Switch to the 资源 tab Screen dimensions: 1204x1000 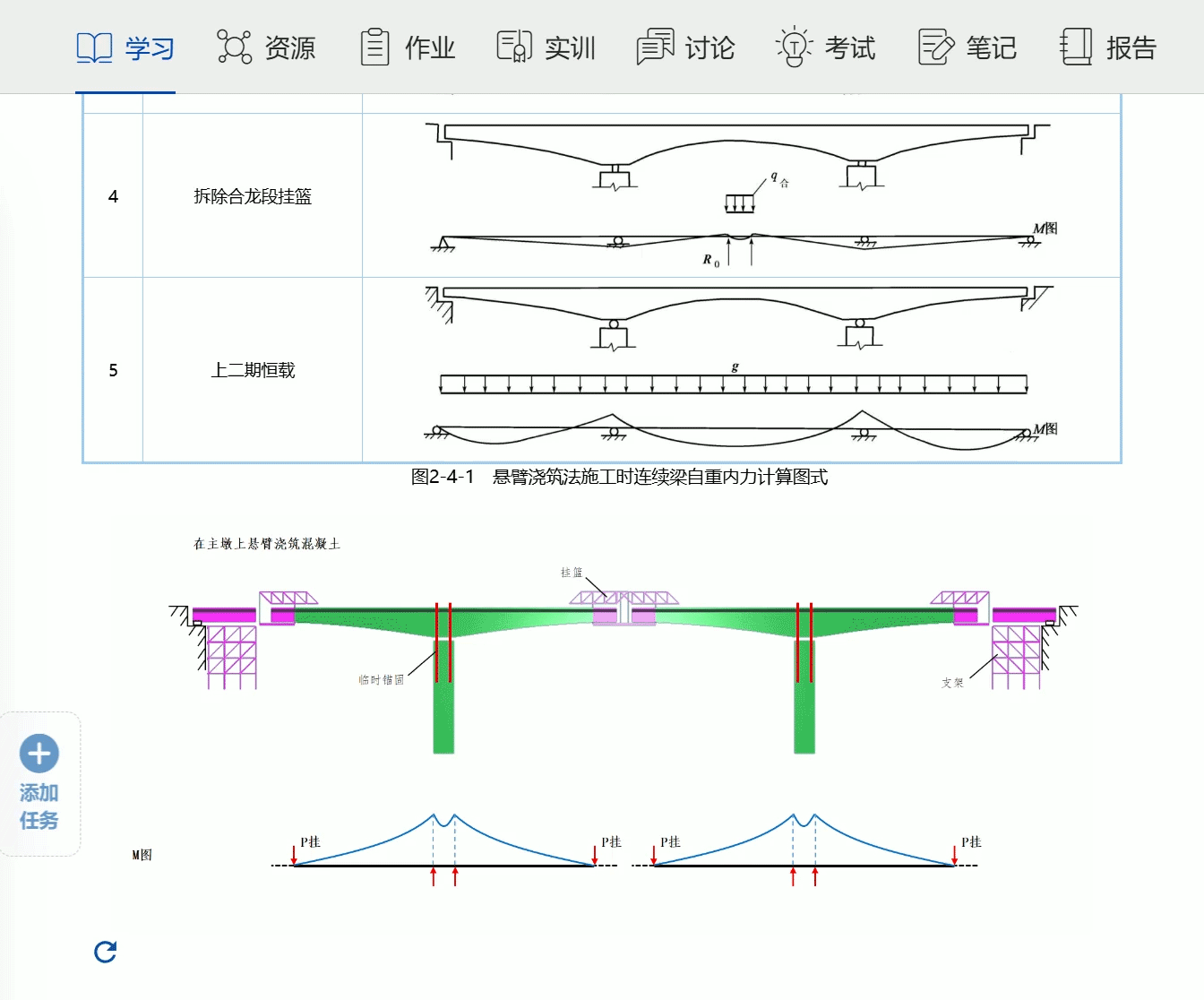(x=290, y=47)
